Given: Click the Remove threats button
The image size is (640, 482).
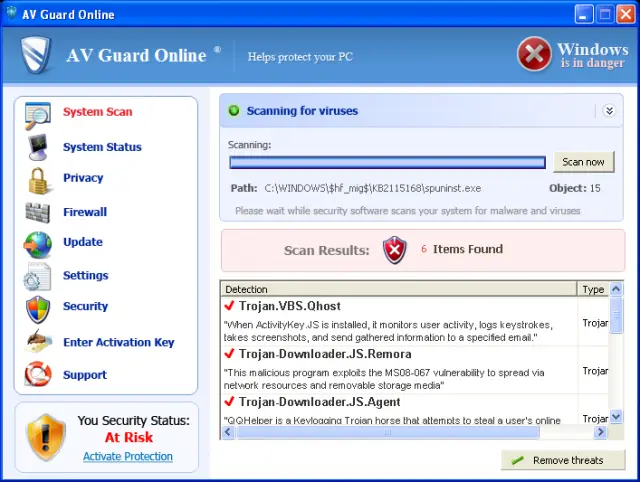Looking at the screenshot, I should pos(563,460).
